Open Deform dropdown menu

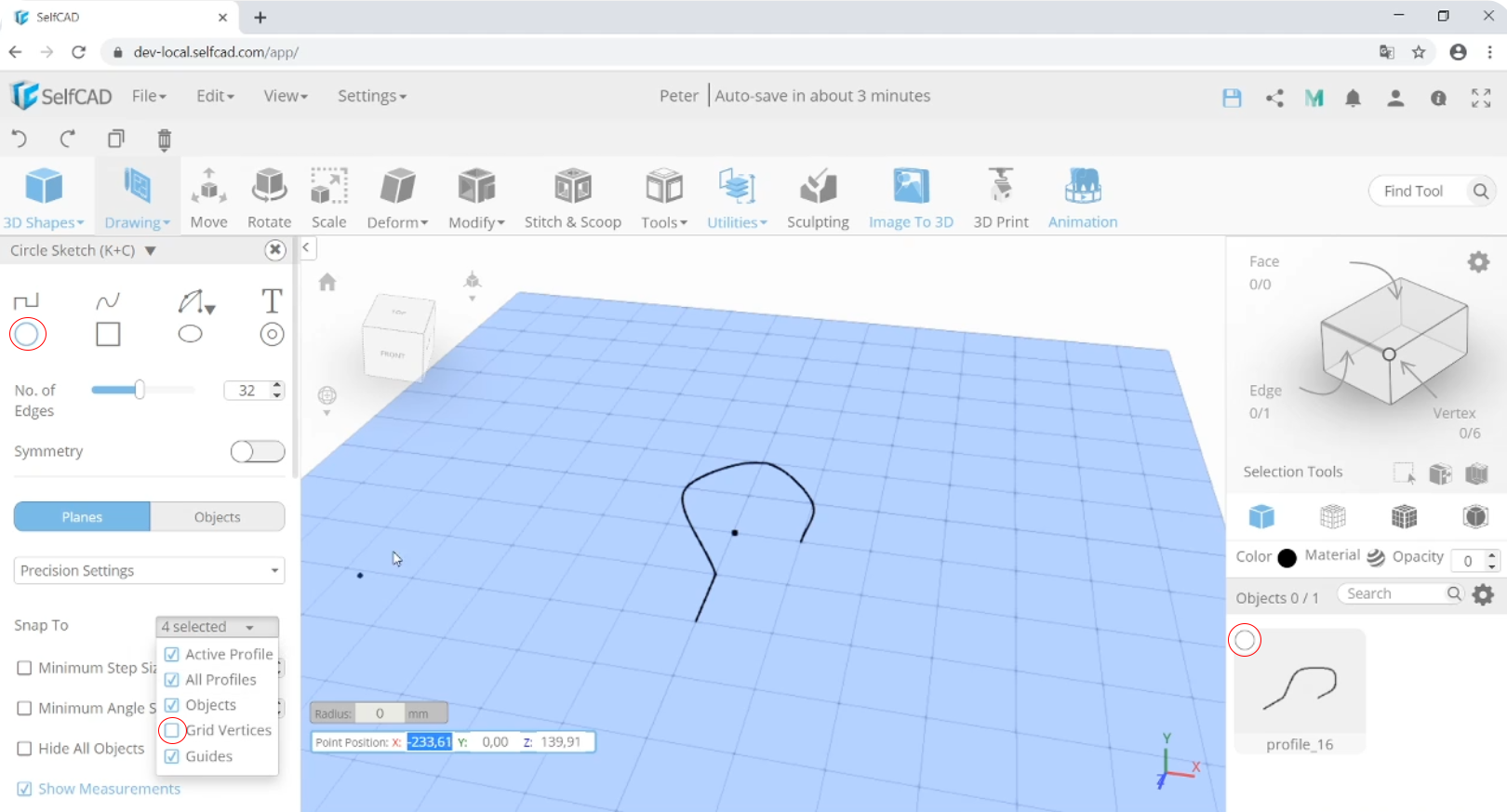click(x=397, y=197)
